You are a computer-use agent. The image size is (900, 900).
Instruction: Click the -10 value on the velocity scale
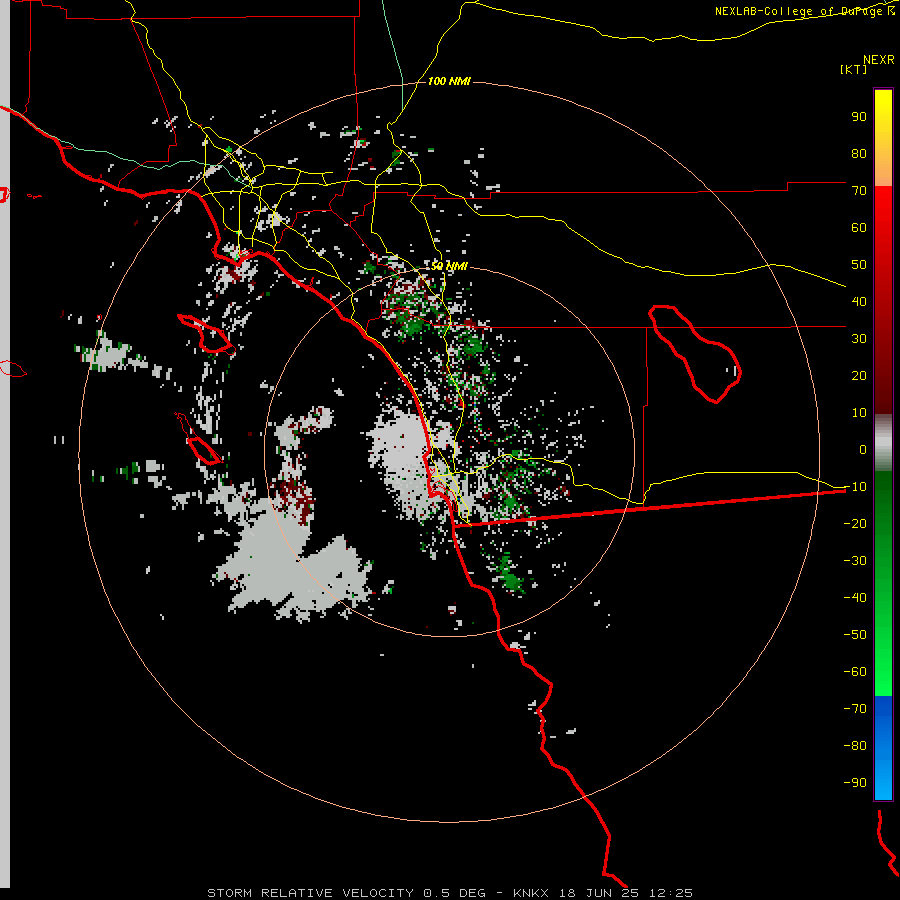[x=855, y=487]
